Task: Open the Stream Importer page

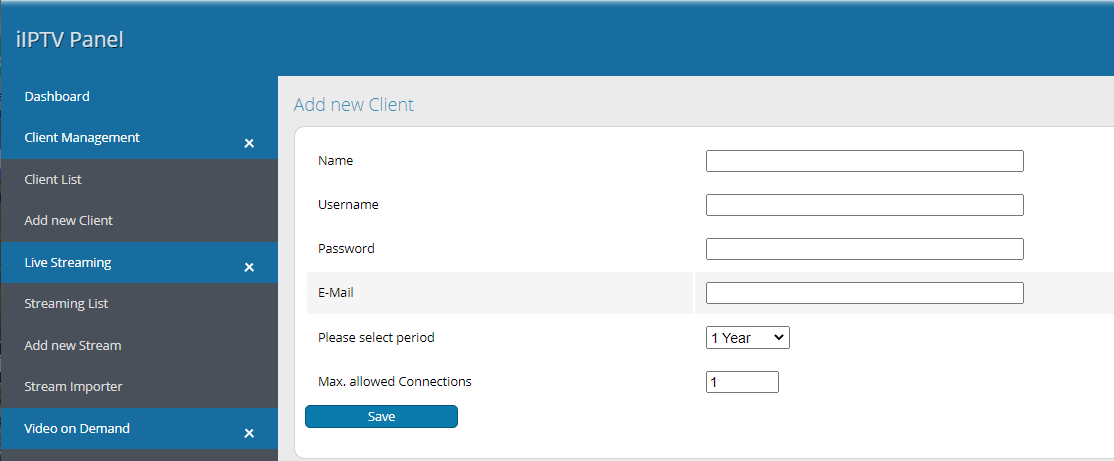Action: pos(73,387)
